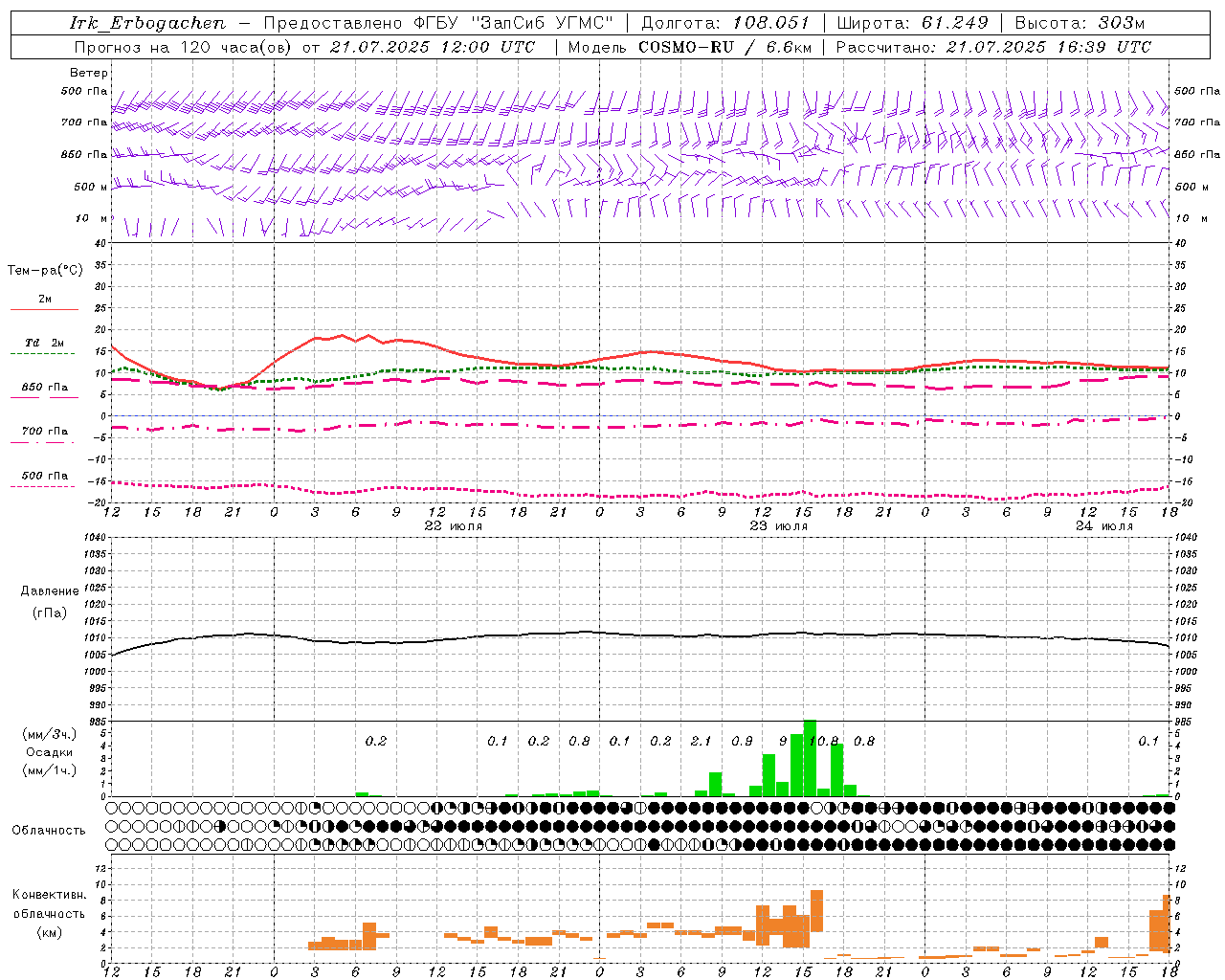Click the 850 гПа temperature legend label
This screenshot has width=1225, height=980.
point(45,388)
